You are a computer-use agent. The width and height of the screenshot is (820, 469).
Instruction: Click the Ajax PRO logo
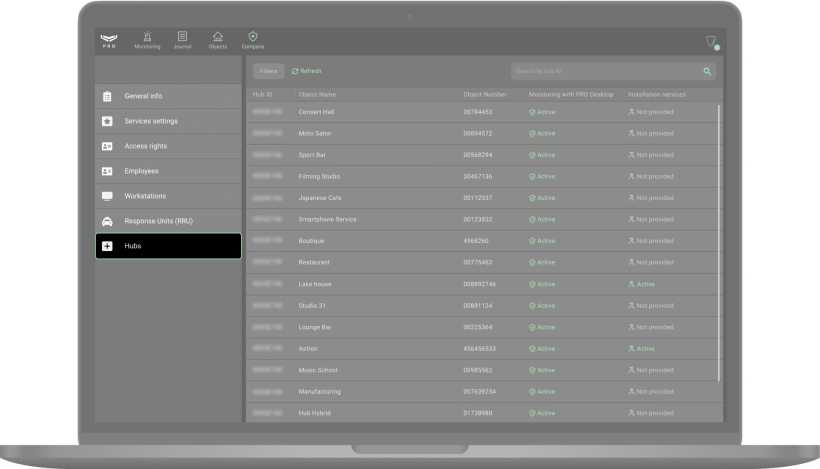(109, 41)
